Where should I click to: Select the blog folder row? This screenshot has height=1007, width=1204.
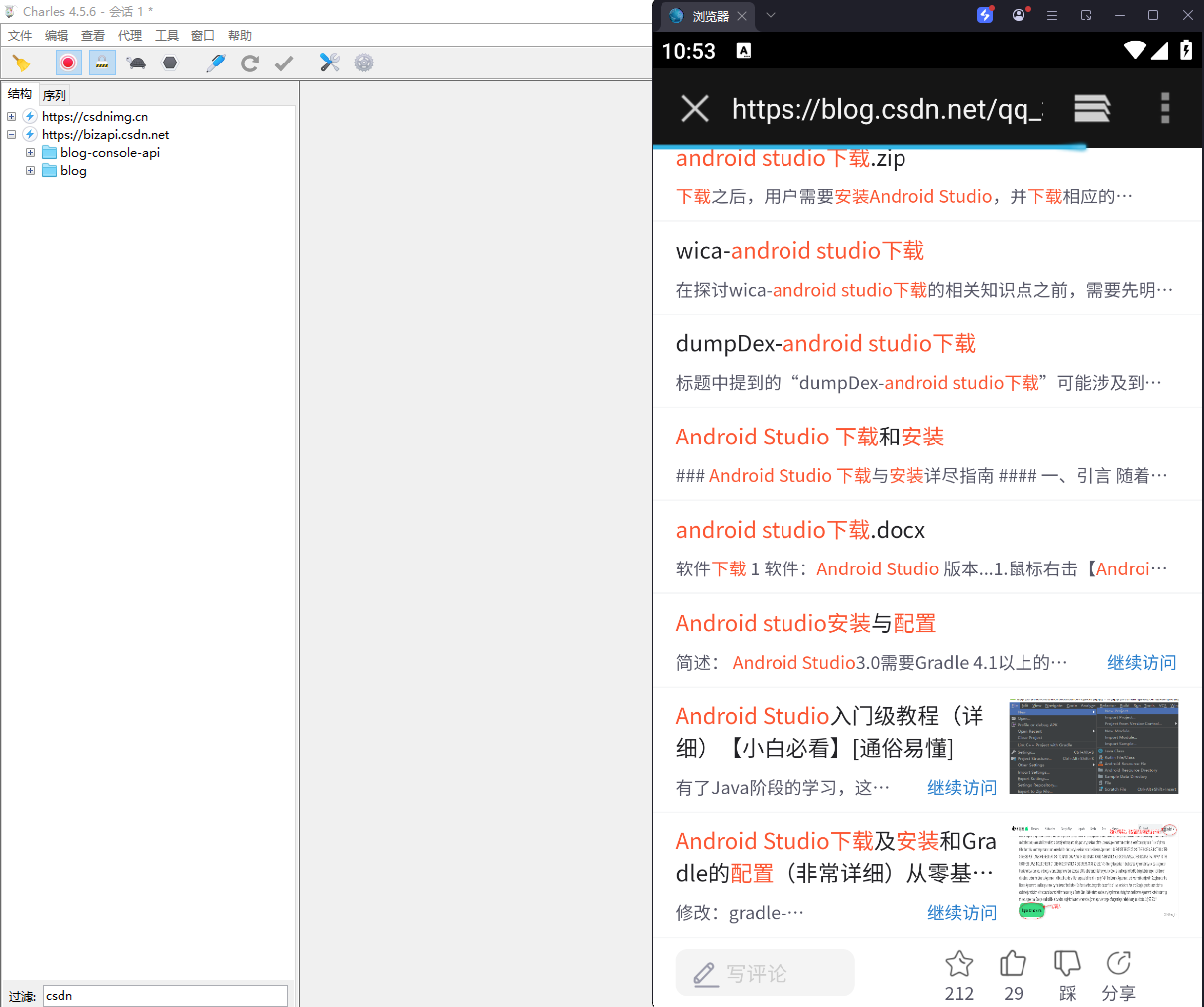click(x=73, y=170)
